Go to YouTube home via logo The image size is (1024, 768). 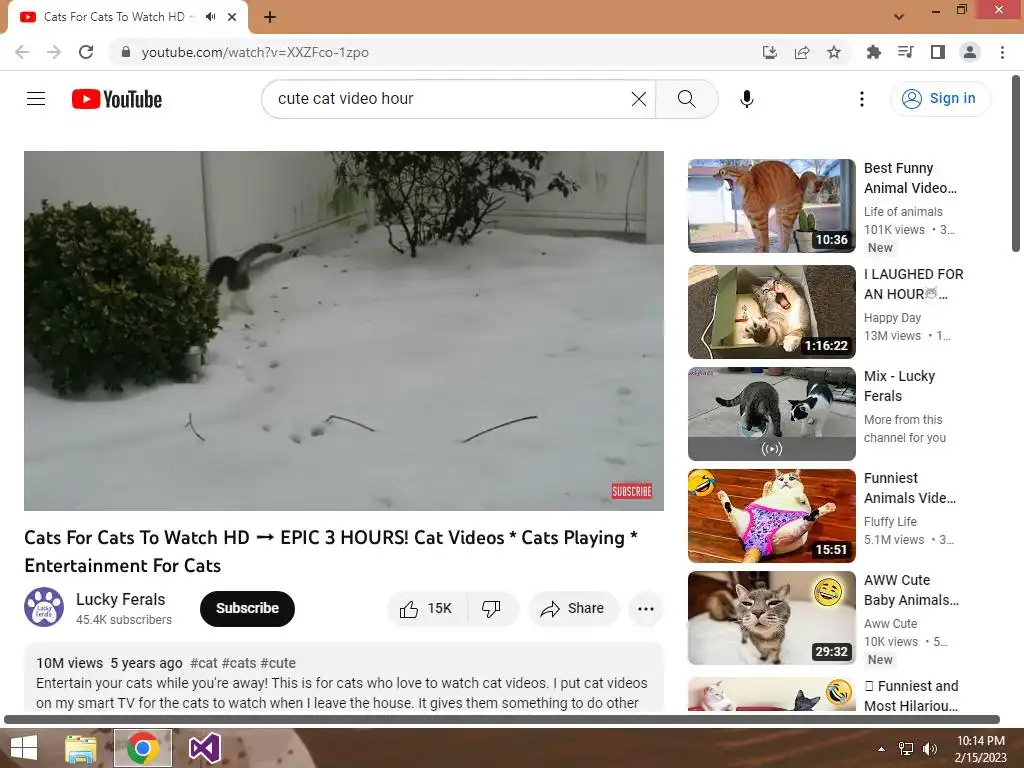coord(117,99)
